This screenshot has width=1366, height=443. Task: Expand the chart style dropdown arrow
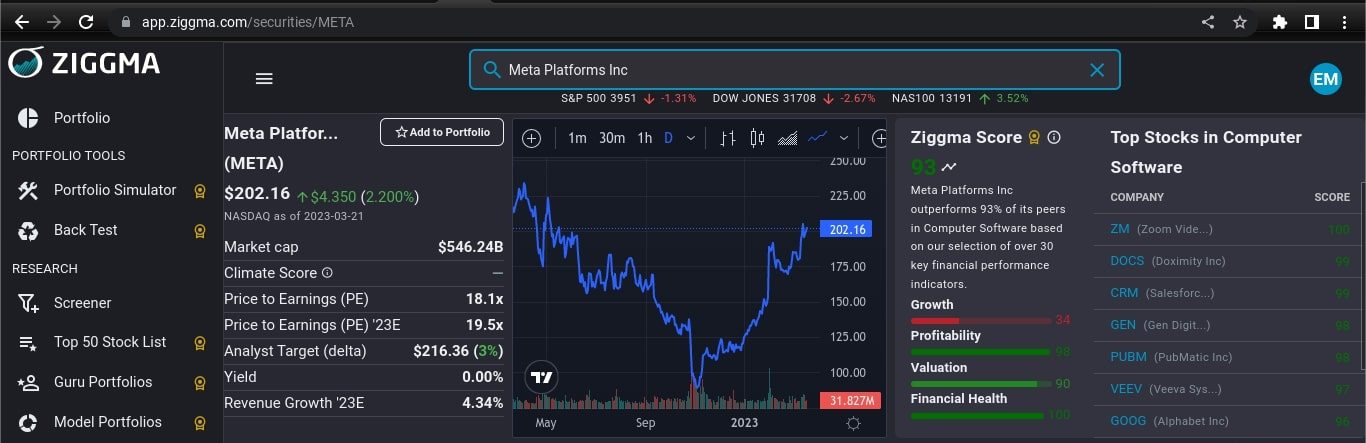(844, 138)
